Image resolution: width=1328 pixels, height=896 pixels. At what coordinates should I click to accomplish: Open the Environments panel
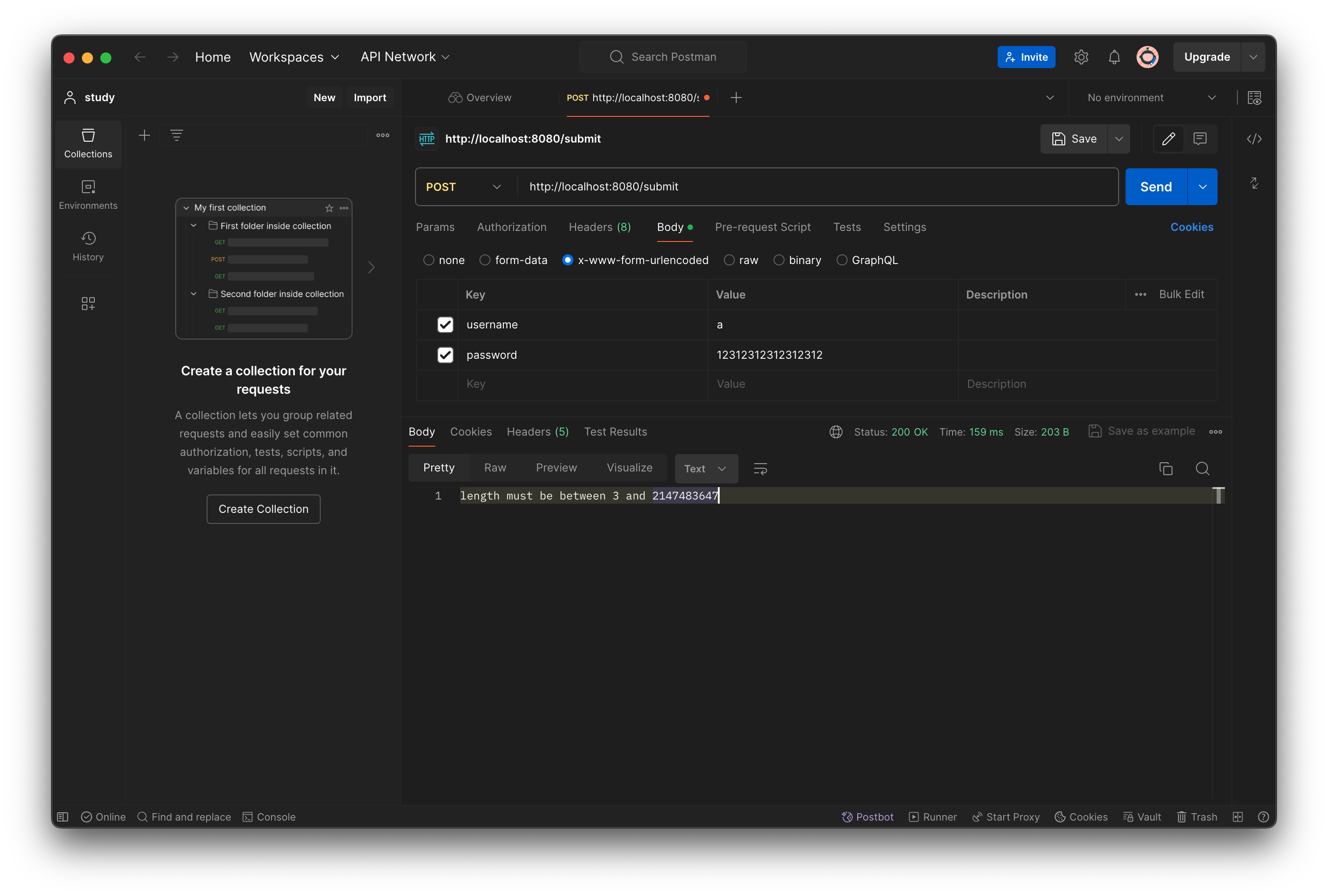tap(88, 194)
